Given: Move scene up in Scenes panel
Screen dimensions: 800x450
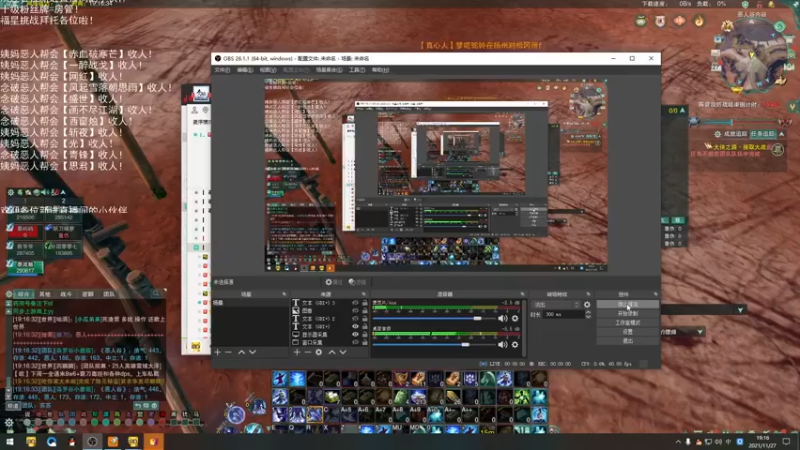Looking at the screenshot, I should (x=241, y=352).
